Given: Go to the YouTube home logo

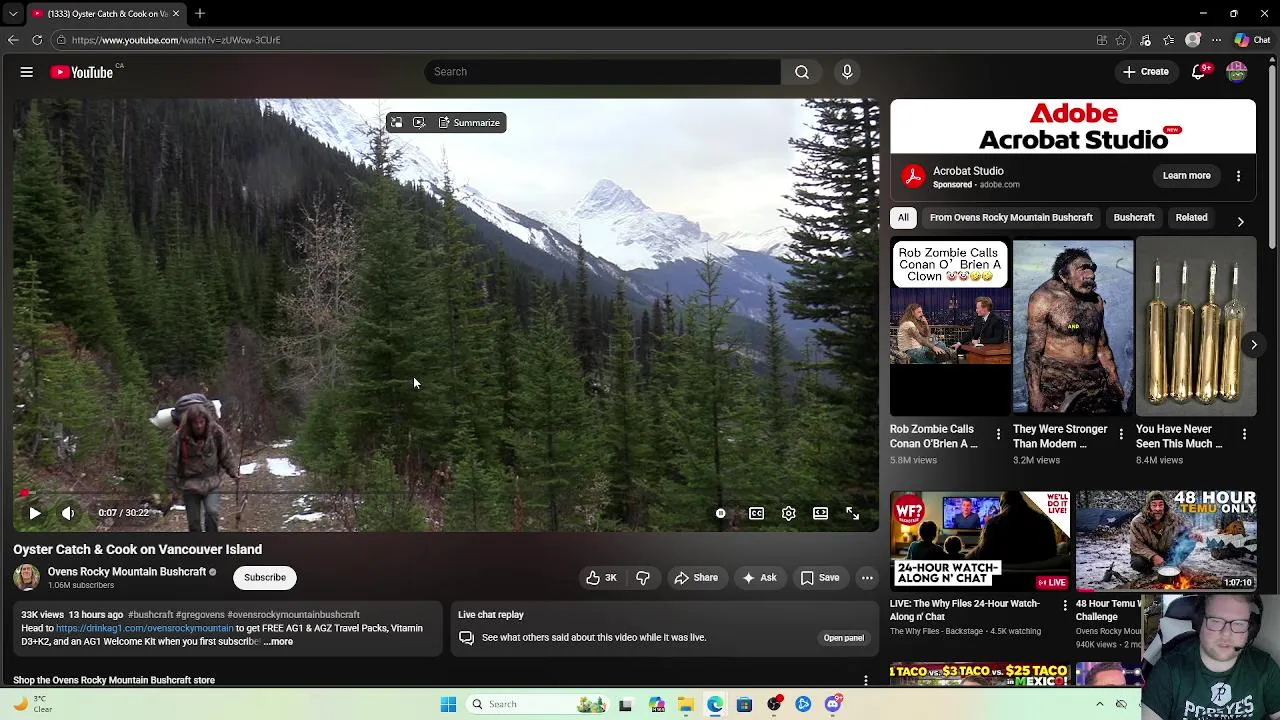Looking at the screenshot, I should (82, 72).
